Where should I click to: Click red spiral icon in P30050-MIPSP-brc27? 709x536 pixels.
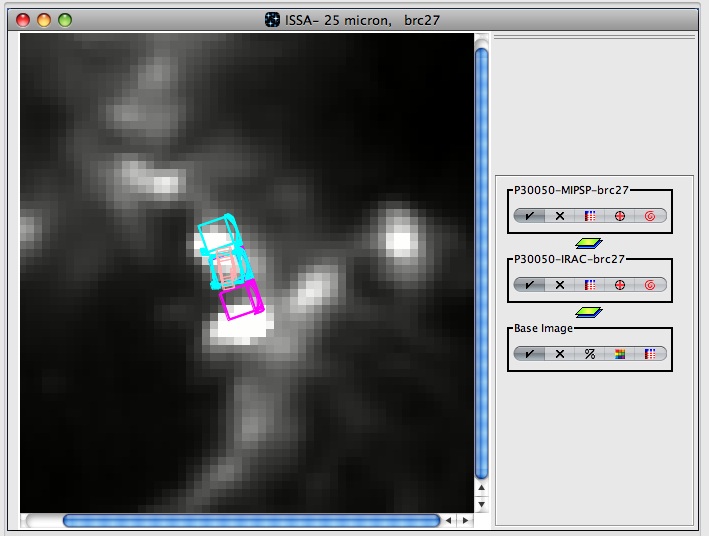(x=650, y=216)
